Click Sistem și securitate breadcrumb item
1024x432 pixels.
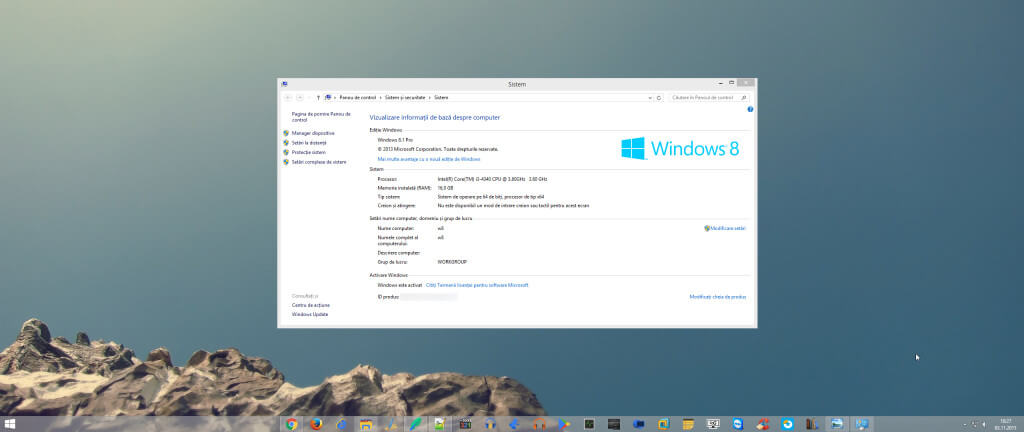tap(405, 98)
